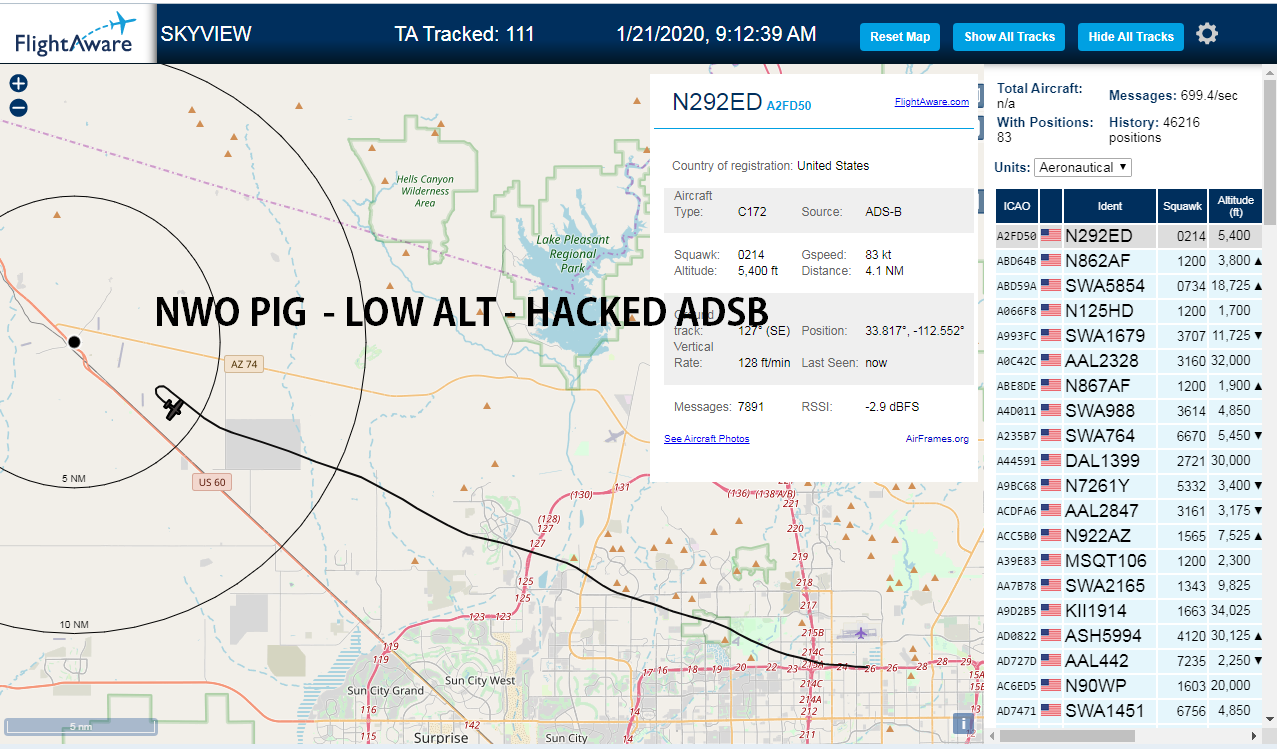1277x749 pixels.
Task: Select the N292ED row in aircraft table
Action: tap(1130, 236)
